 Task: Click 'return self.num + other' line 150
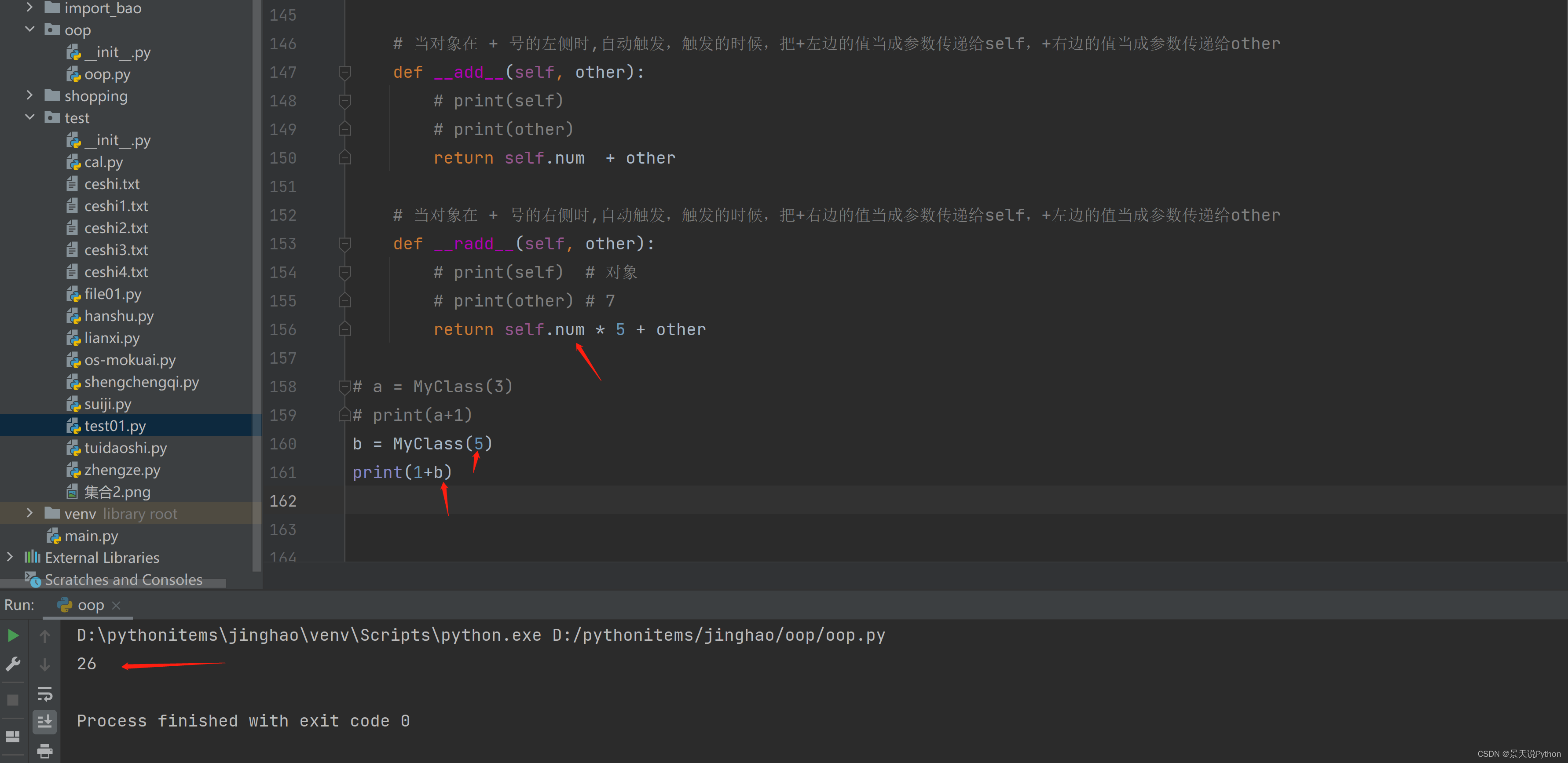554,158
